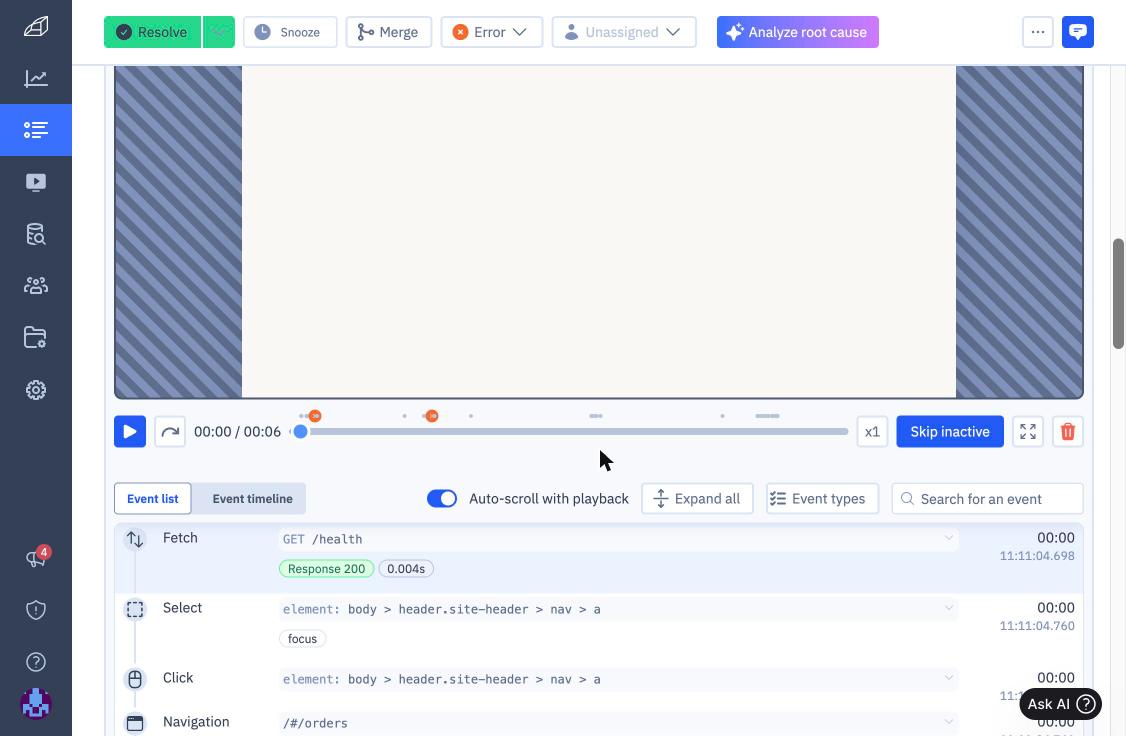Open the user avatar menu
The image size is (1126, 736).
[36, 704]
